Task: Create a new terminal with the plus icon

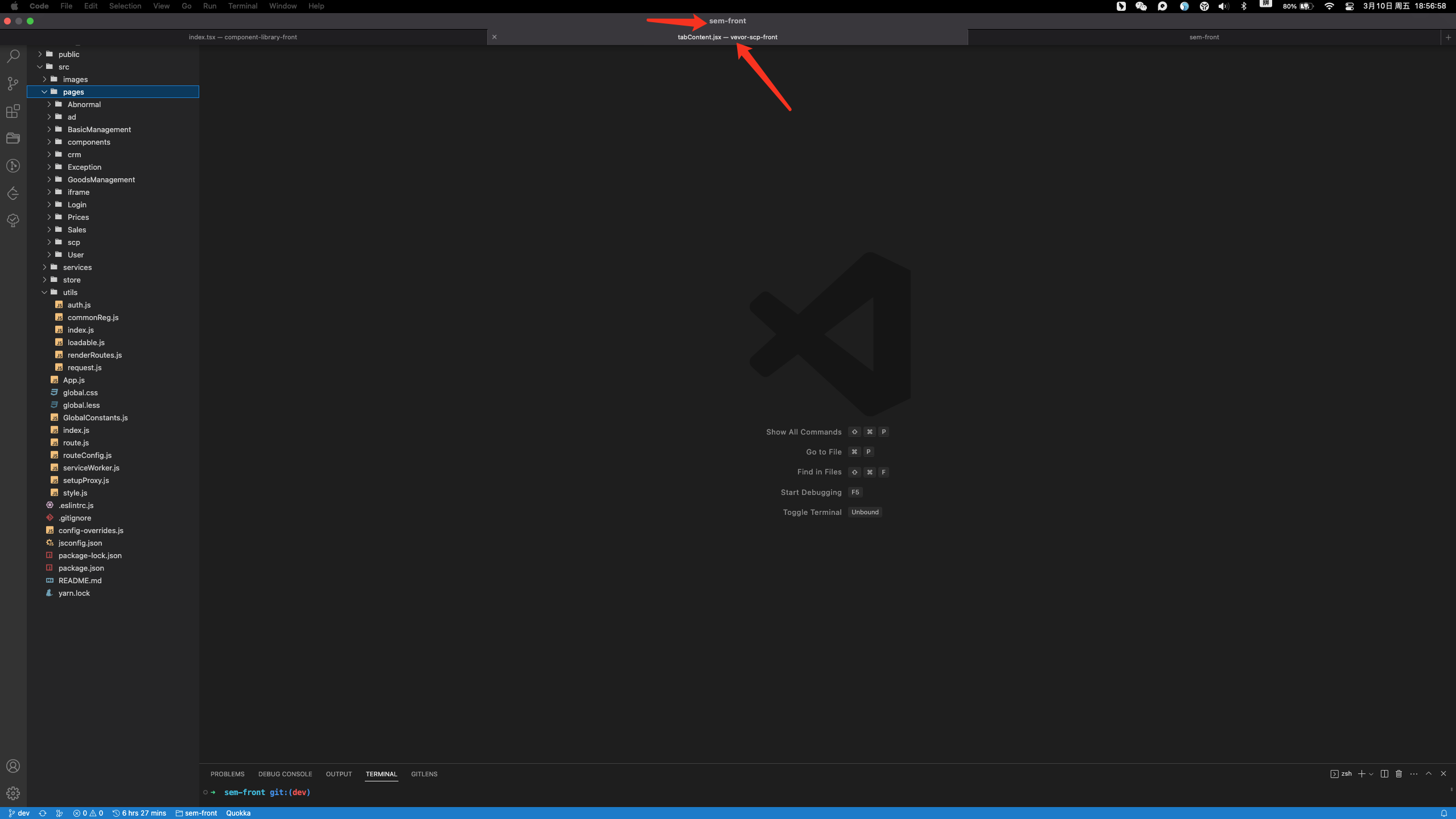Action: [x=1362, y=773]
